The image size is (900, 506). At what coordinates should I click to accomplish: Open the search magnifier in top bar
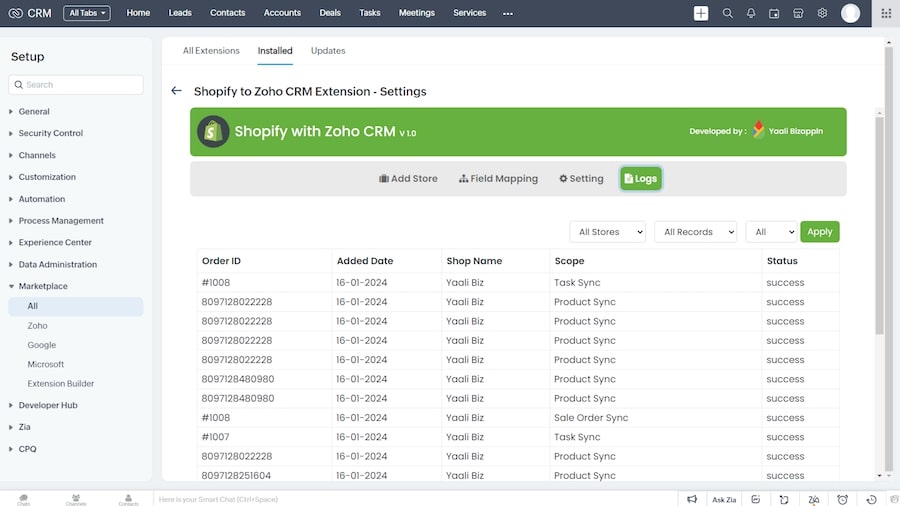[x=727, y=13]
